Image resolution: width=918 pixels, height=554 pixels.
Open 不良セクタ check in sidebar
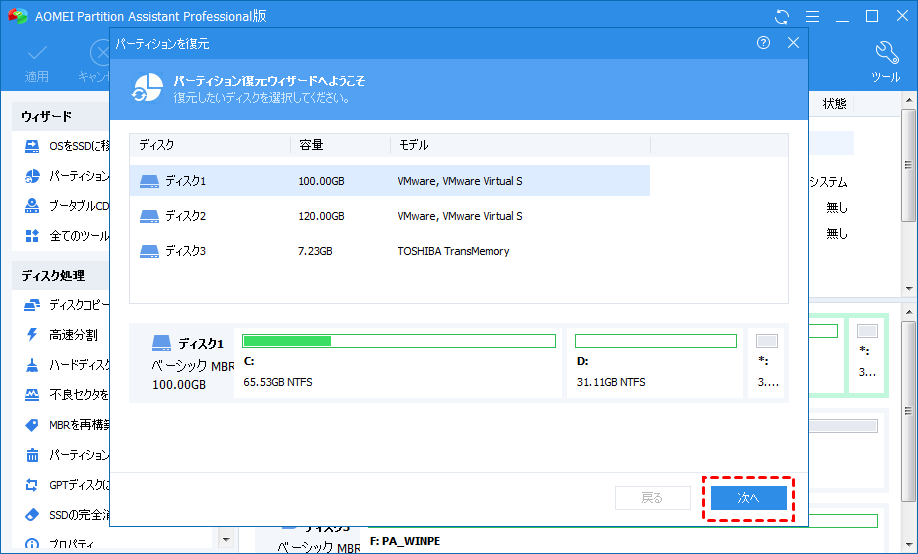[66, 395]
